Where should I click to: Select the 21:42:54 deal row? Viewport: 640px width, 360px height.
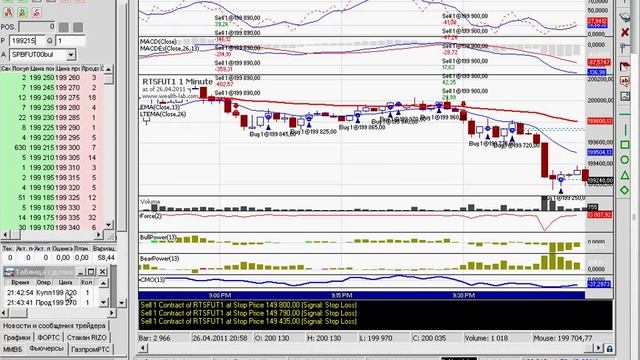point(50,293)
